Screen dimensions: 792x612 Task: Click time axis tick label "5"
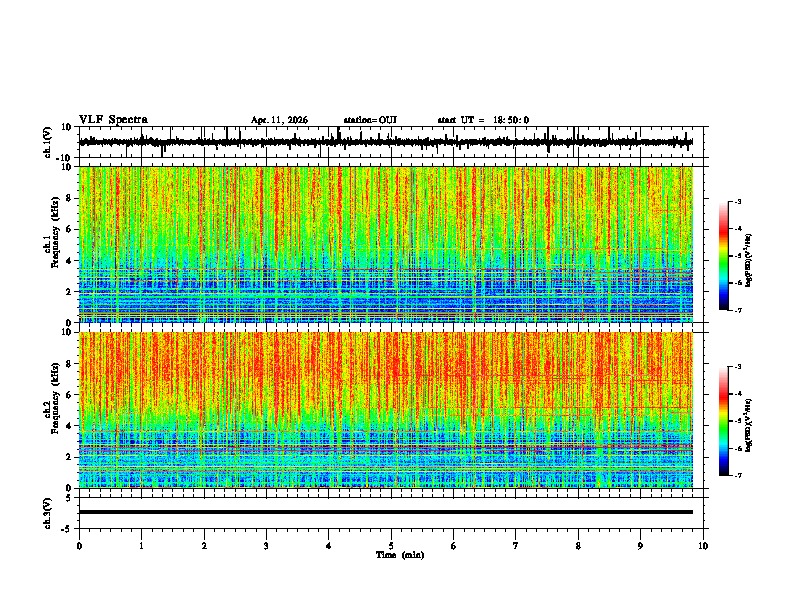391,546
